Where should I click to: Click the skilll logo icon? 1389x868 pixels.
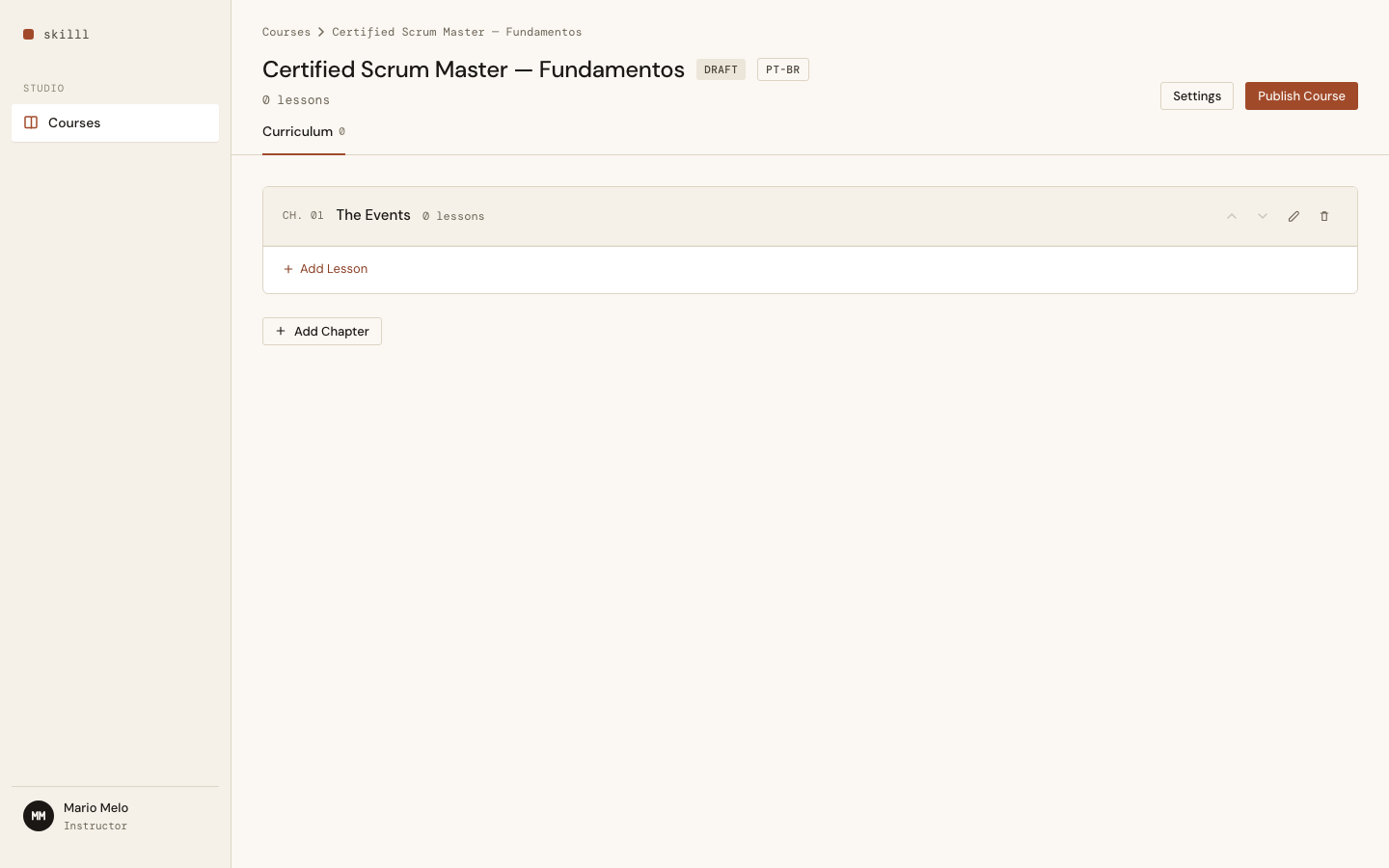tap(29, 35)
